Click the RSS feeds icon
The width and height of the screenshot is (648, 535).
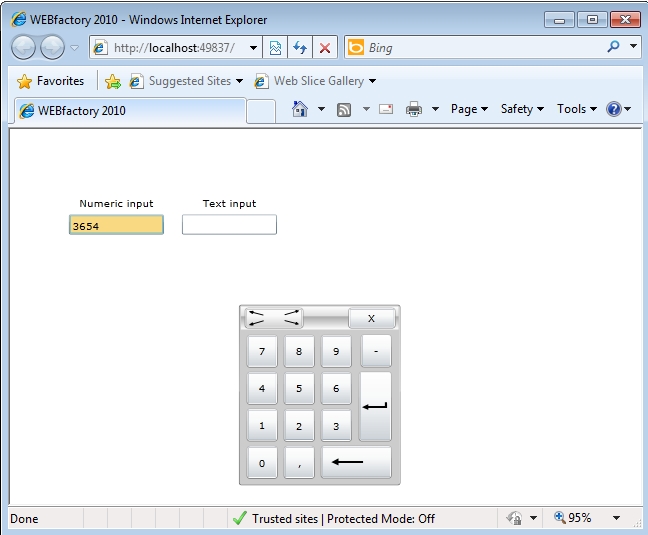[344, 110]
